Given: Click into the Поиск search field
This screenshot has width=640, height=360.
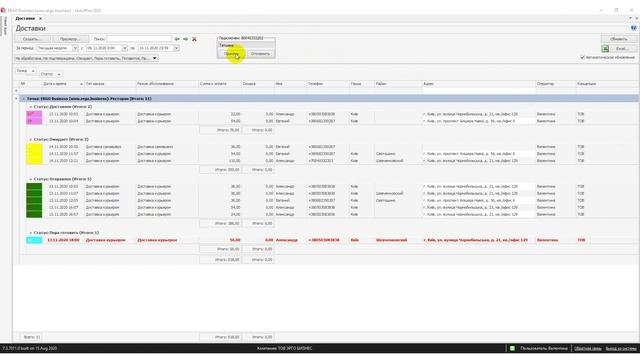Looking at the screenshot, I should click(x=139, y=39).
